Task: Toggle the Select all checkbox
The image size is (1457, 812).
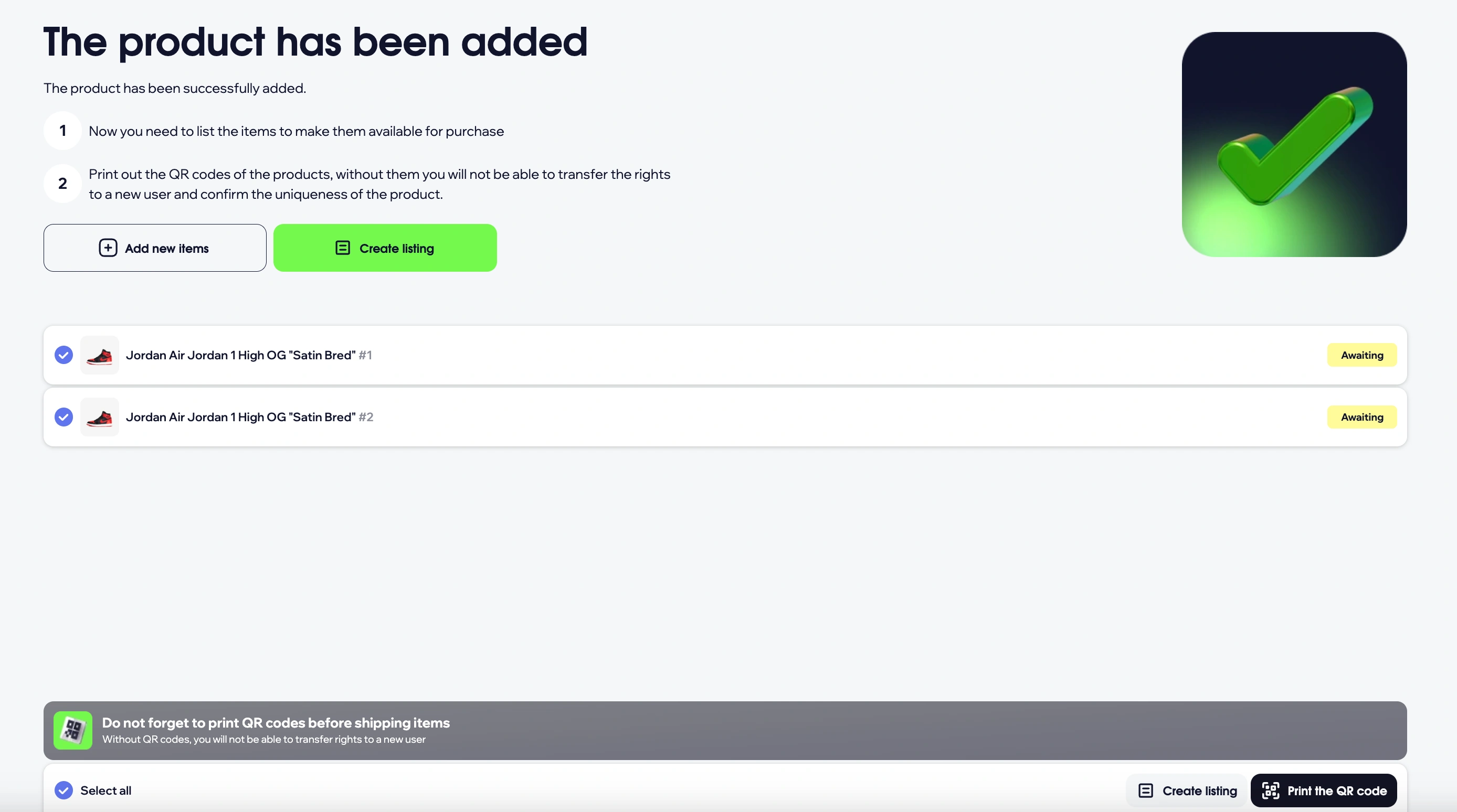Action: [64, 790]
